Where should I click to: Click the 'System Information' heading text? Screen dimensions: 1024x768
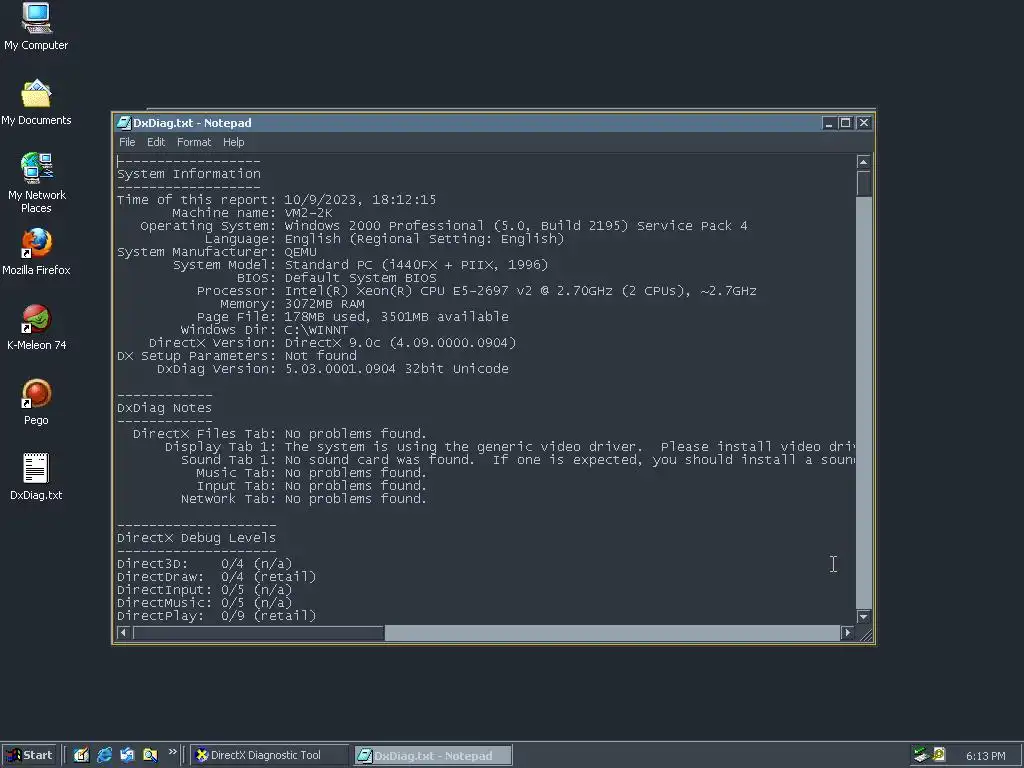click(189, 174)
